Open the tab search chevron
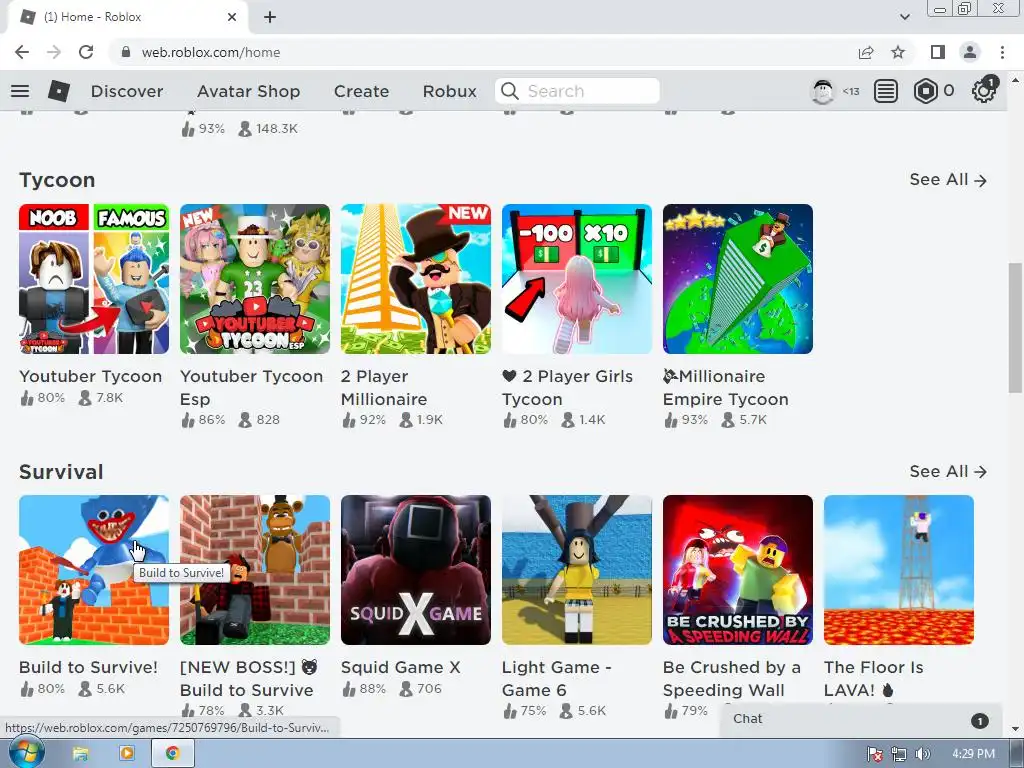This screenshot has height=768, width=1024. (904, 17)
